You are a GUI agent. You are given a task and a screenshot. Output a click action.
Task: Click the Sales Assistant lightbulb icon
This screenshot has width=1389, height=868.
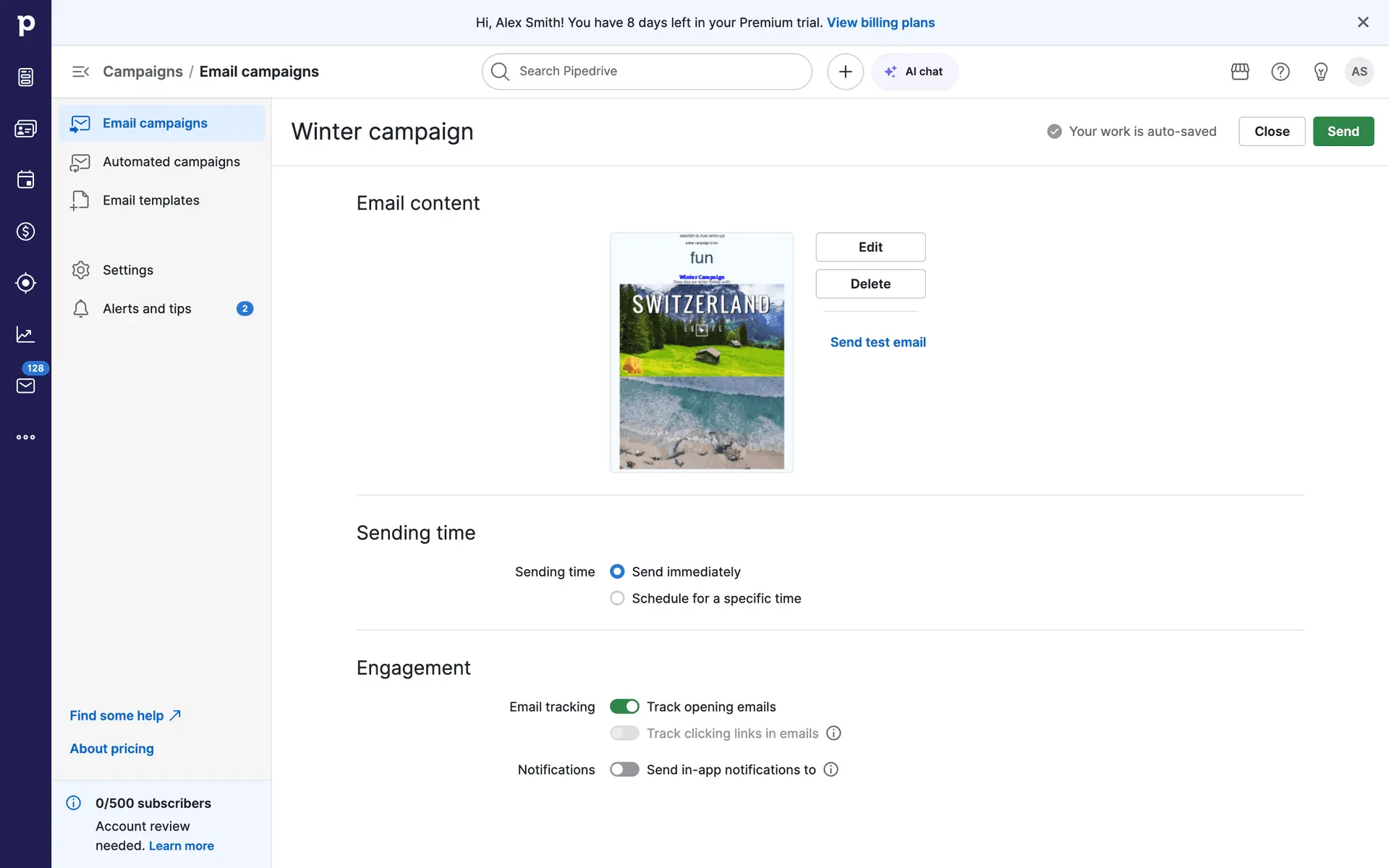(1321, 72)
